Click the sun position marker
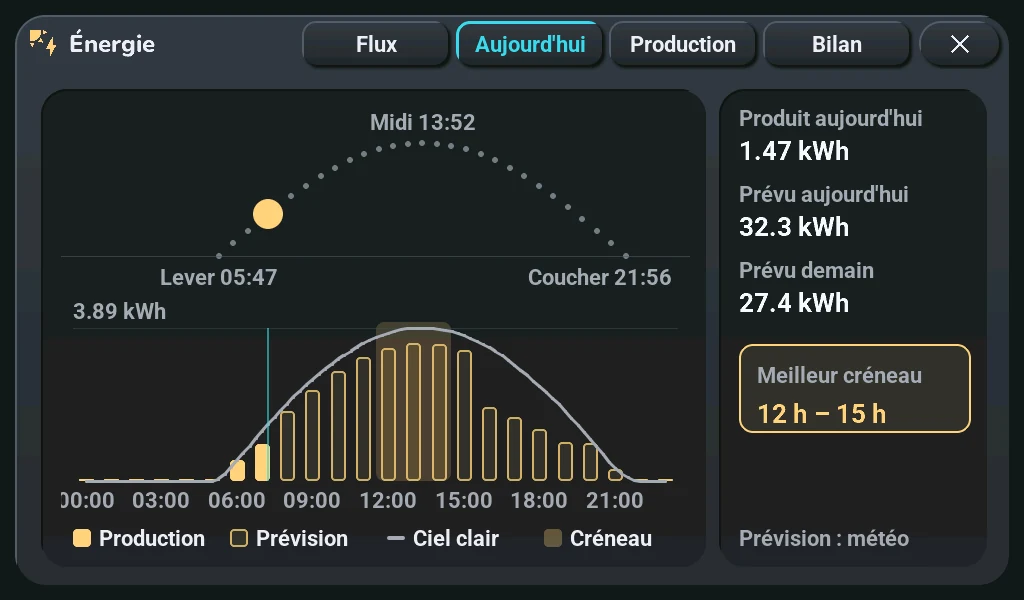The height and width of the screenshot is (600, 1024). (x=268, y=214)
